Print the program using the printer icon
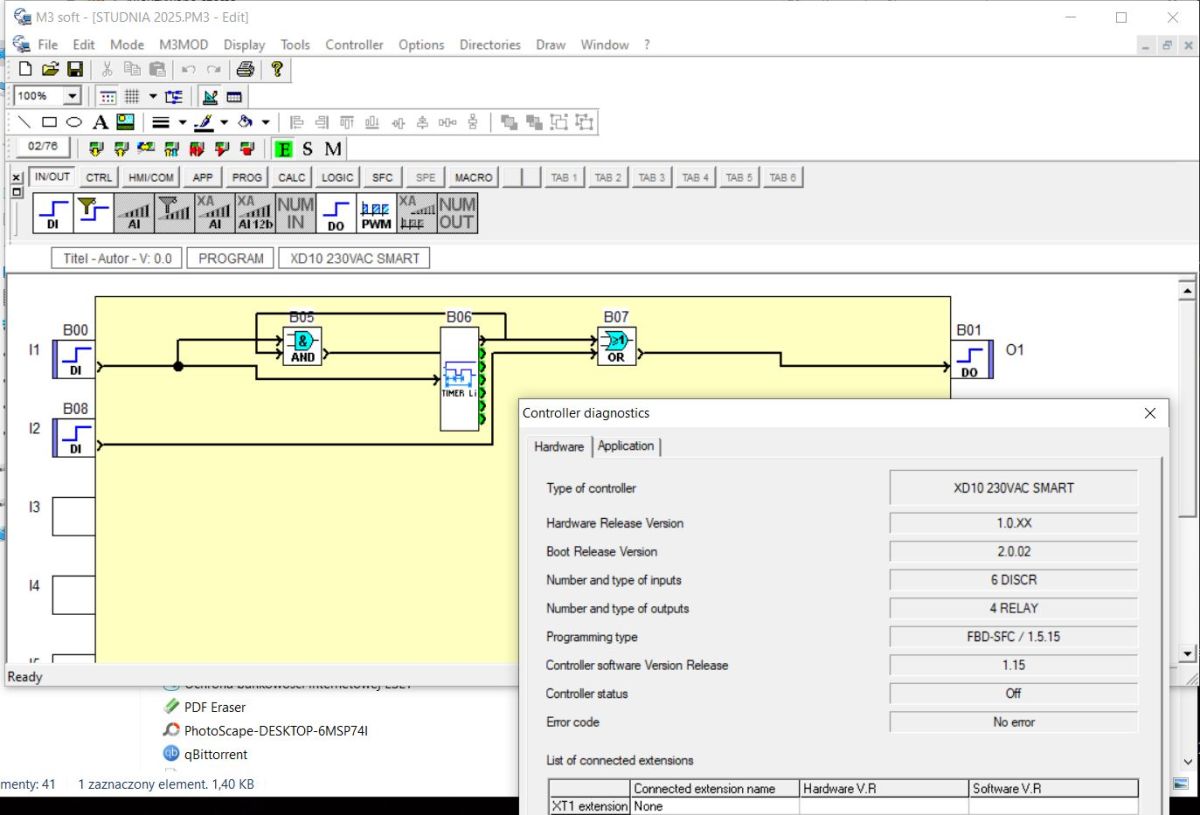This screenshot has height=815, width=1200. tap(245, 69)
